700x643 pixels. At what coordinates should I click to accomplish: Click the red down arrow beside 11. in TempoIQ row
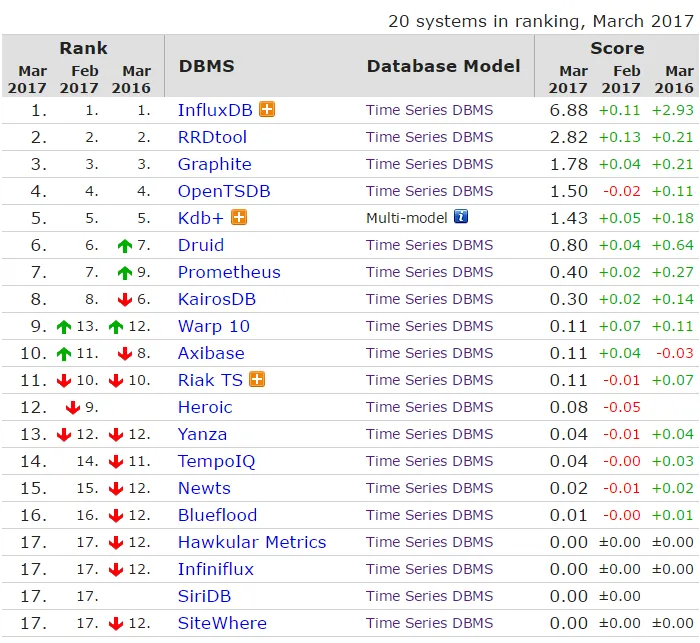point(116,461)
